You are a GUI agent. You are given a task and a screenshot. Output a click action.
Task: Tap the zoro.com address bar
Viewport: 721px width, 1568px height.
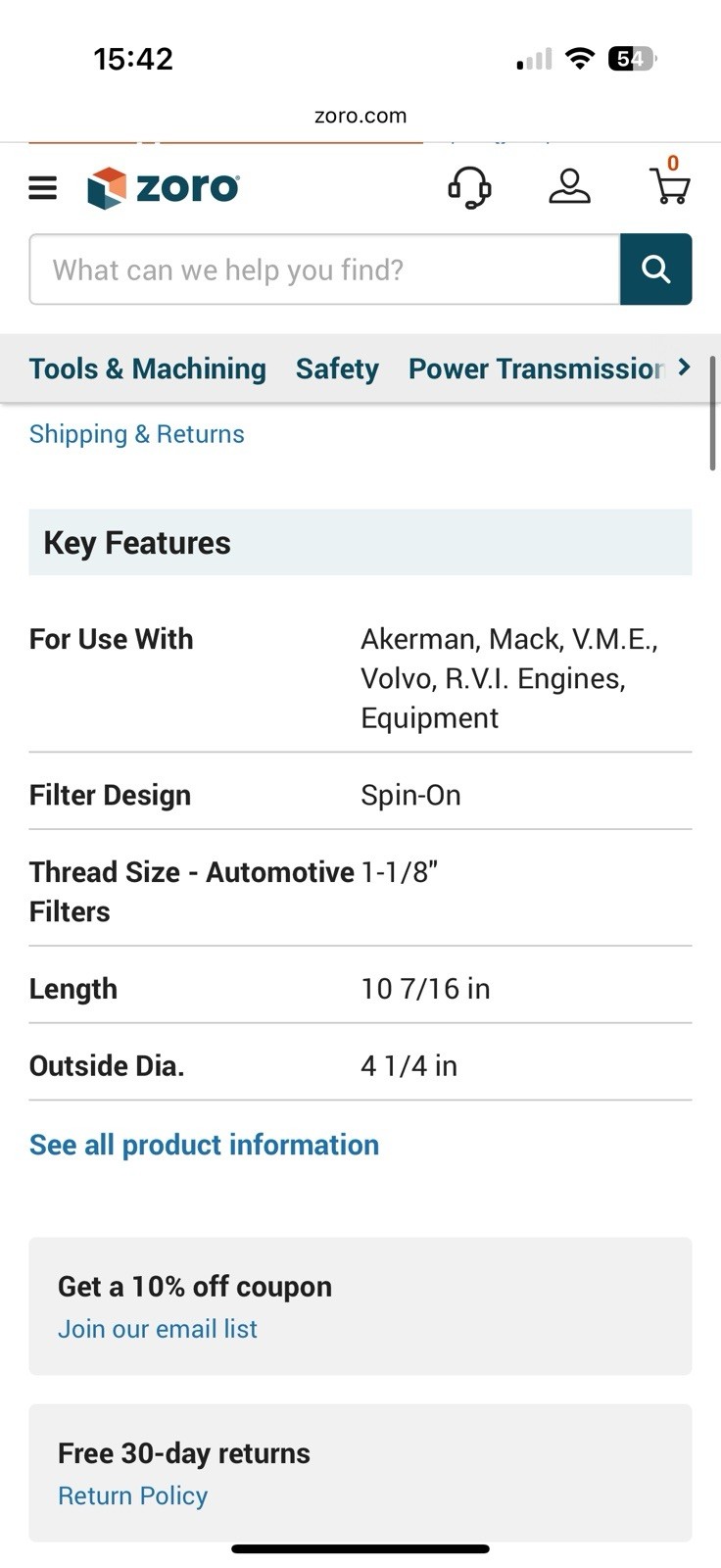[x=360, y=116]
